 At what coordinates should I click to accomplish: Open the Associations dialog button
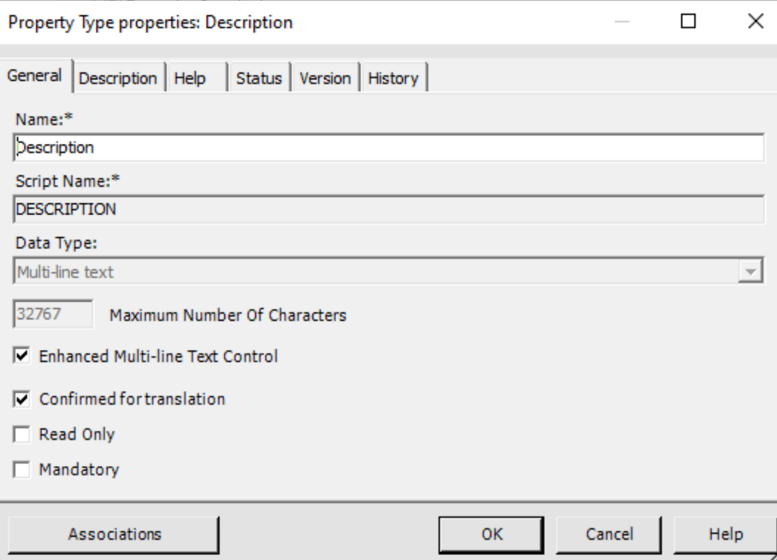[114, 534]
